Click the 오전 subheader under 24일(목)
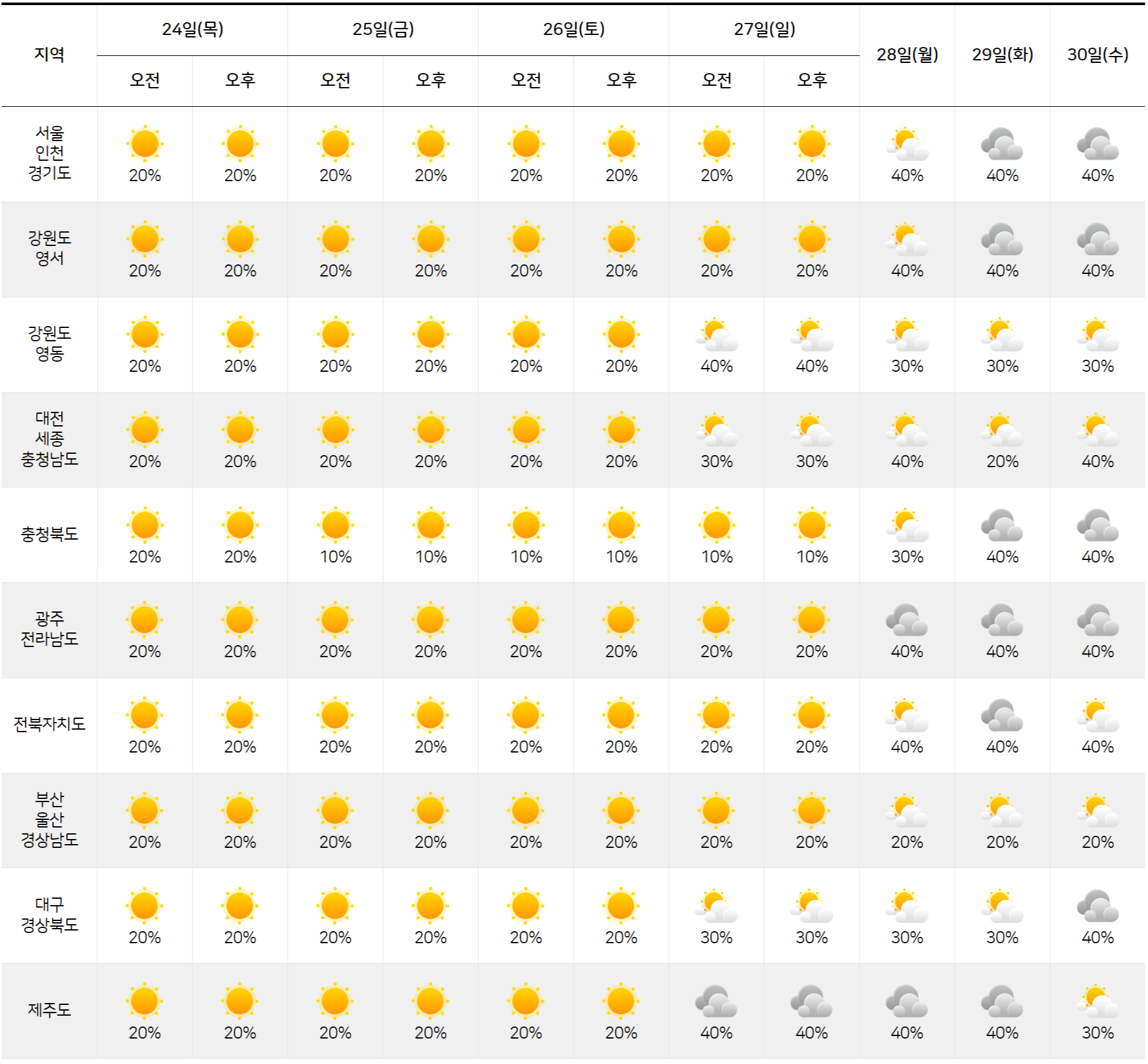The width and height of the screenshot is (1148, 1064). coord(145,80)
